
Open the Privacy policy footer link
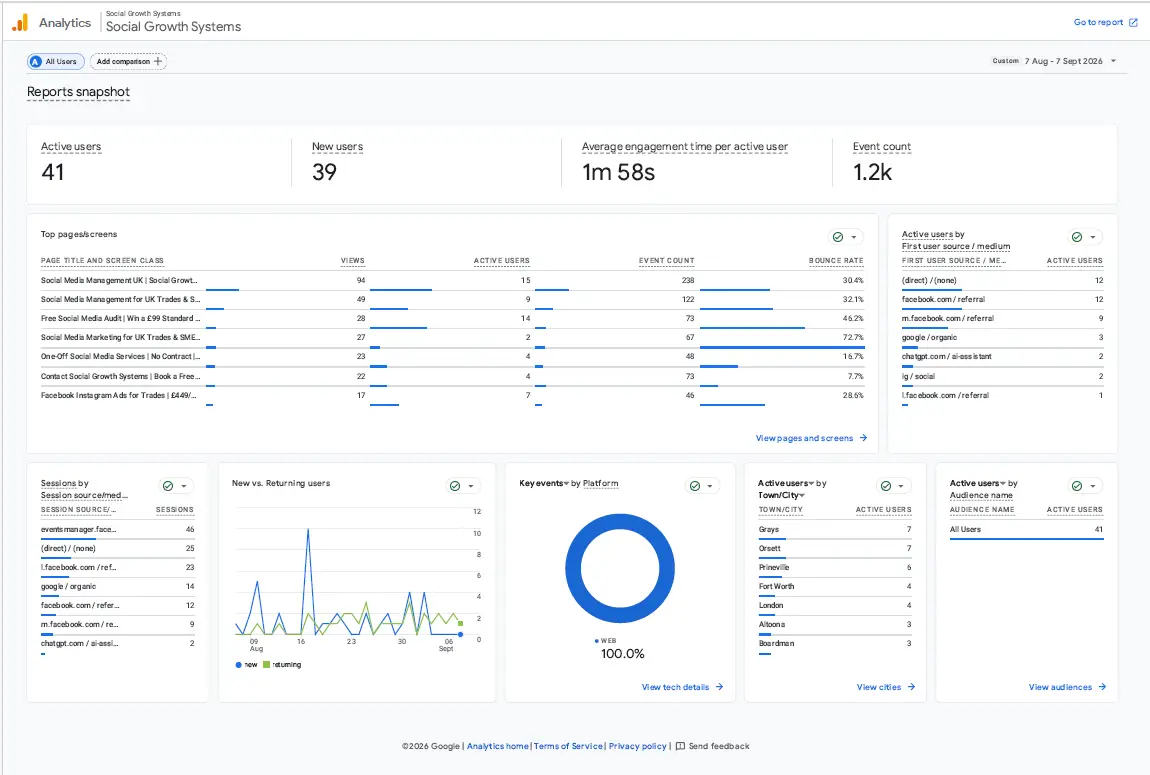pyautogui.click(x=637, y=746)
